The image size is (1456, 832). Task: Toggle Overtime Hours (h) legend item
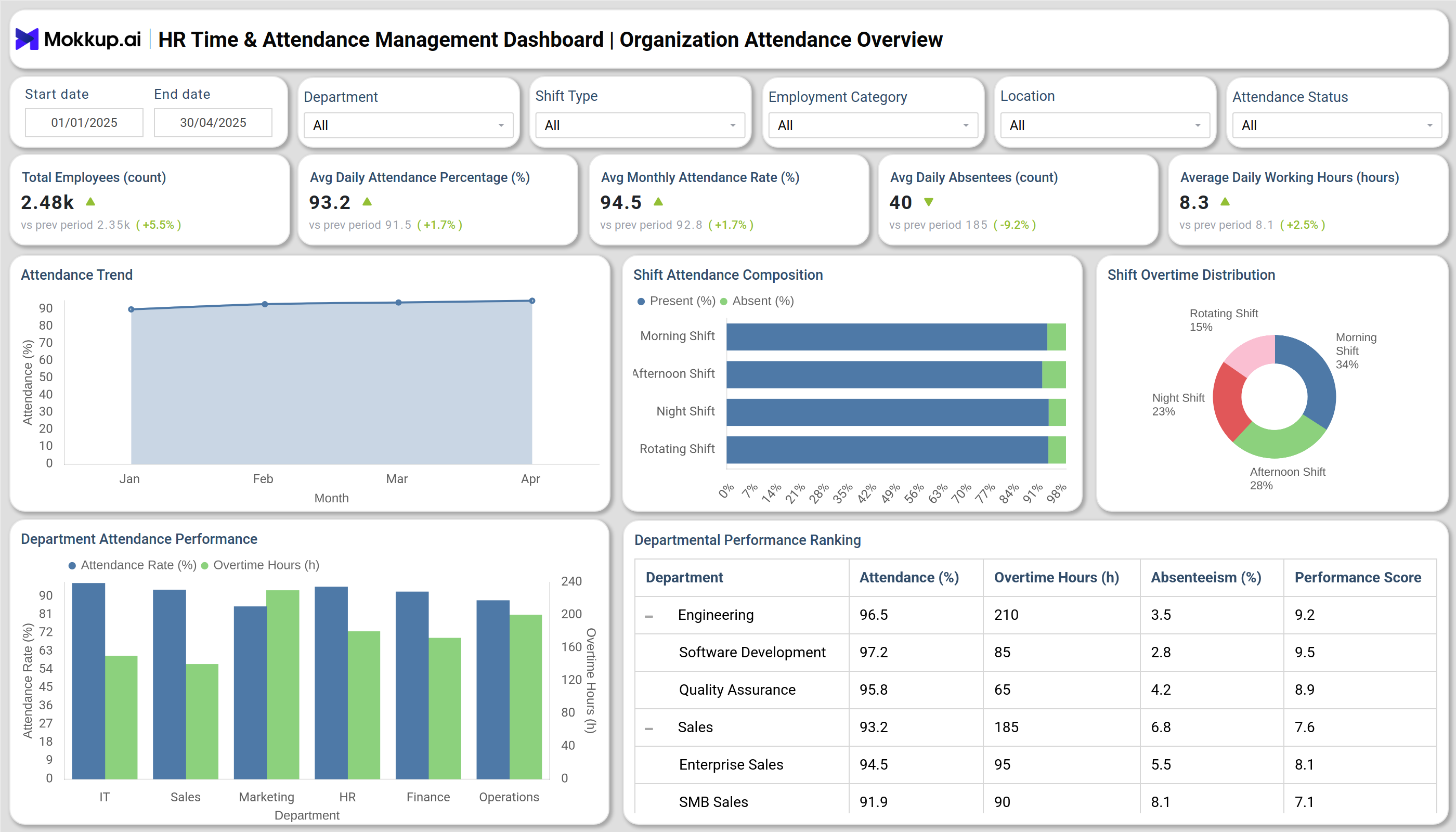pos(260,565)
